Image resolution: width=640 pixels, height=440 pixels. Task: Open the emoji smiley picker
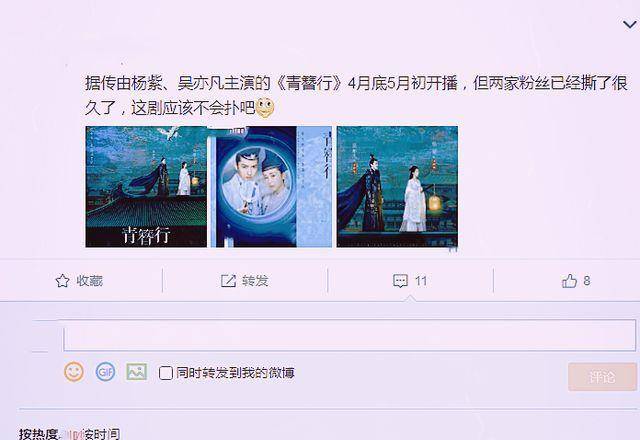74,372
